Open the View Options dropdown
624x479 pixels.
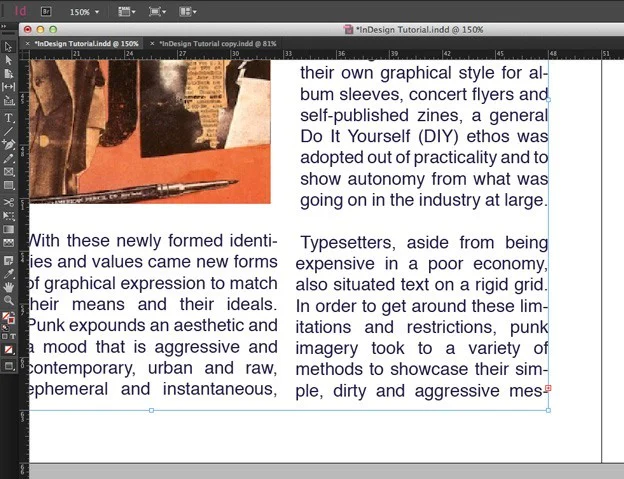pyautogui.click(x=127, y=12)
